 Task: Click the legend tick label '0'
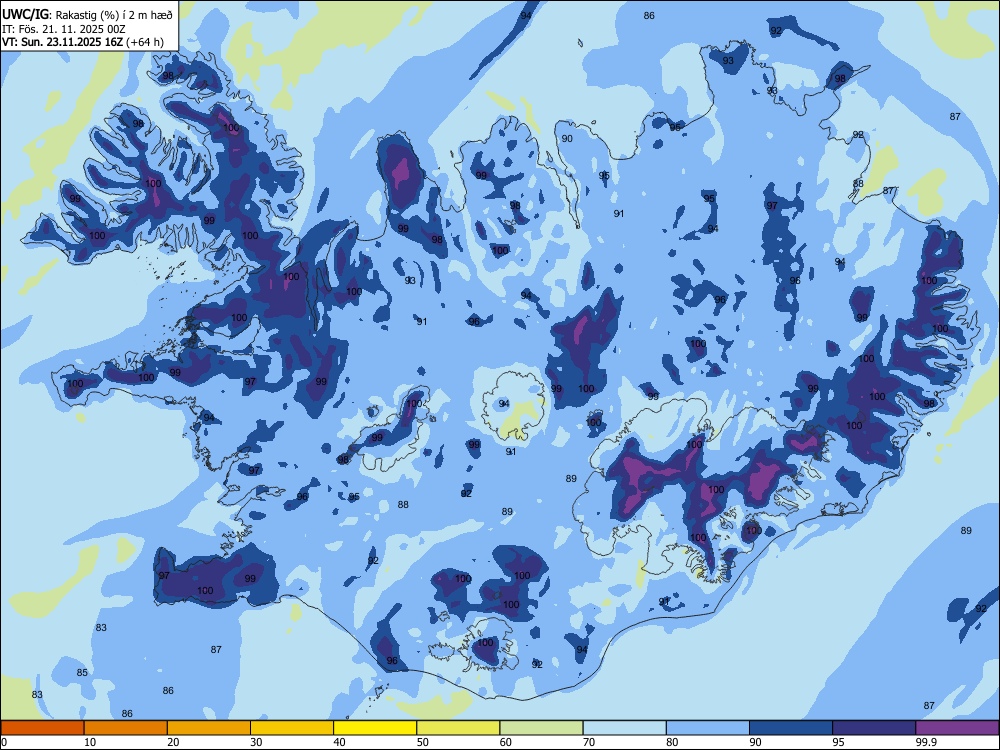pos(4,742)
